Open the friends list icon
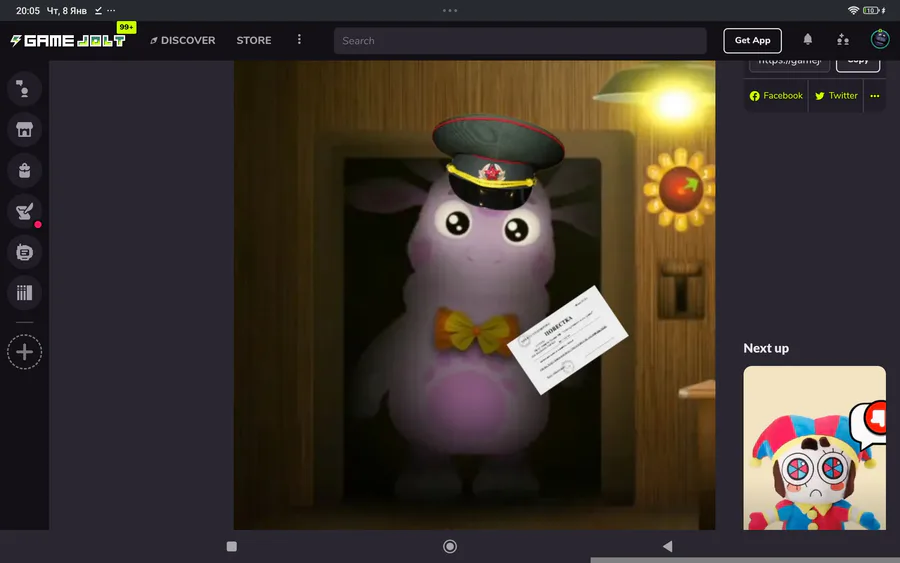This screenshot has width=900, height=563. click(x=843, y=40)
